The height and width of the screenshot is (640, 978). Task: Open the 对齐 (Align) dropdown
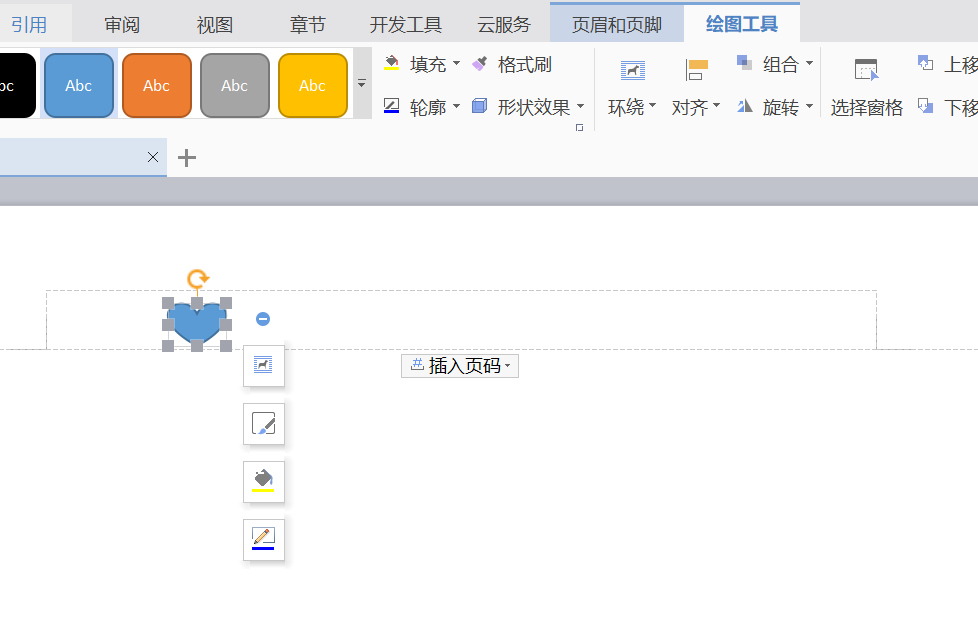695,106
